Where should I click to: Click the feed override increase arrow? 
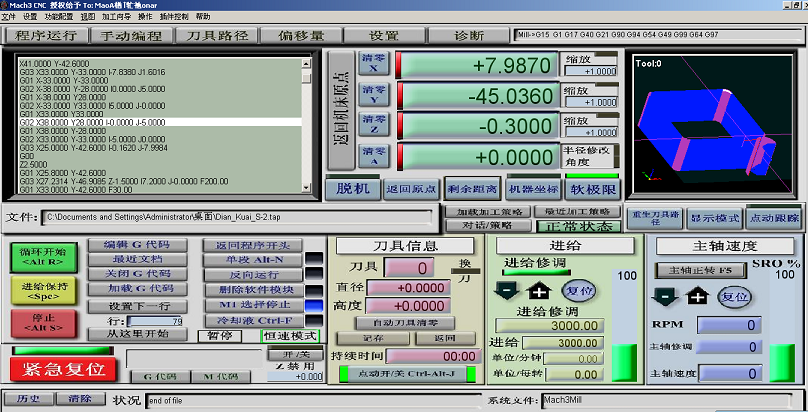[x=538, y=291]
